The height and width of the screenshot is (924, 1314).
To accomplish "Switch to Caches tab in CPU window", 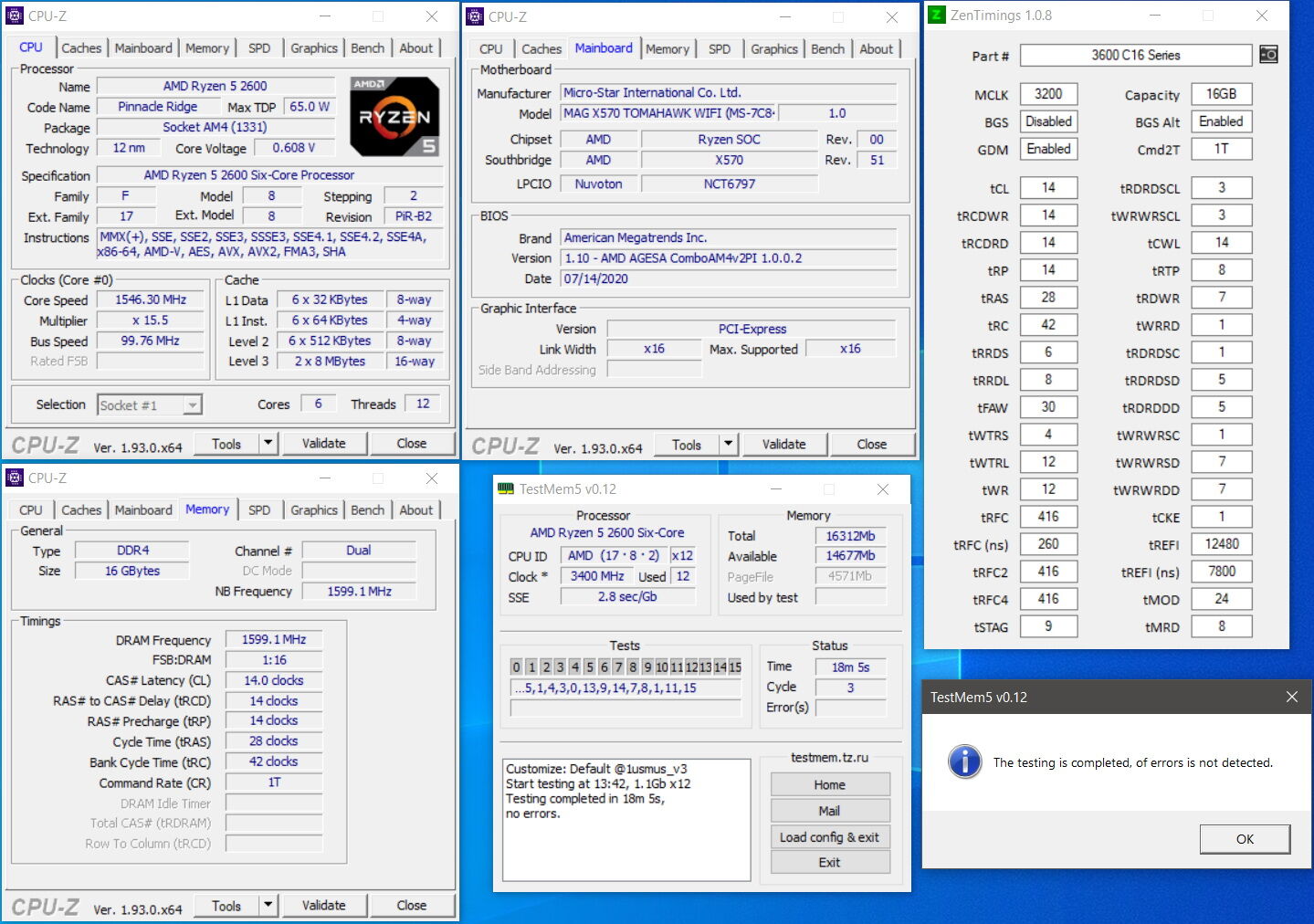I will [81, 48].
